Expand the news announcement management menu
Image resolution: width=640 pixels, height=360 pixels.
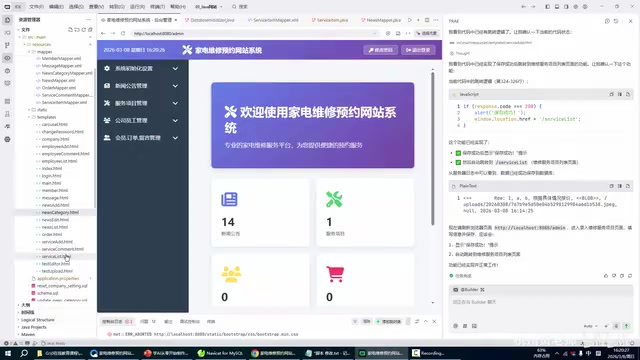(x=142, y=86)
